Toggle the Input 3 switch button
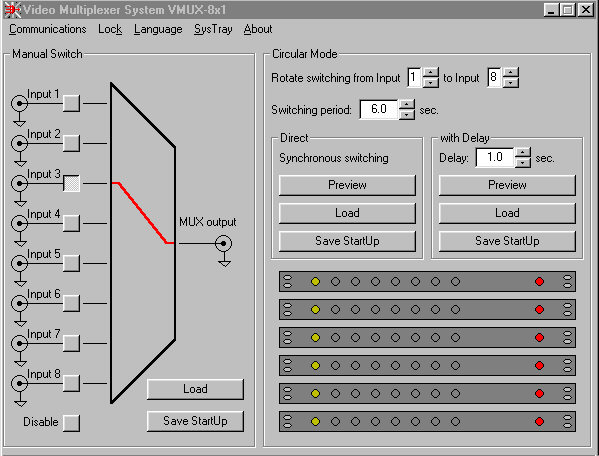599x456 pixels. 71,184
